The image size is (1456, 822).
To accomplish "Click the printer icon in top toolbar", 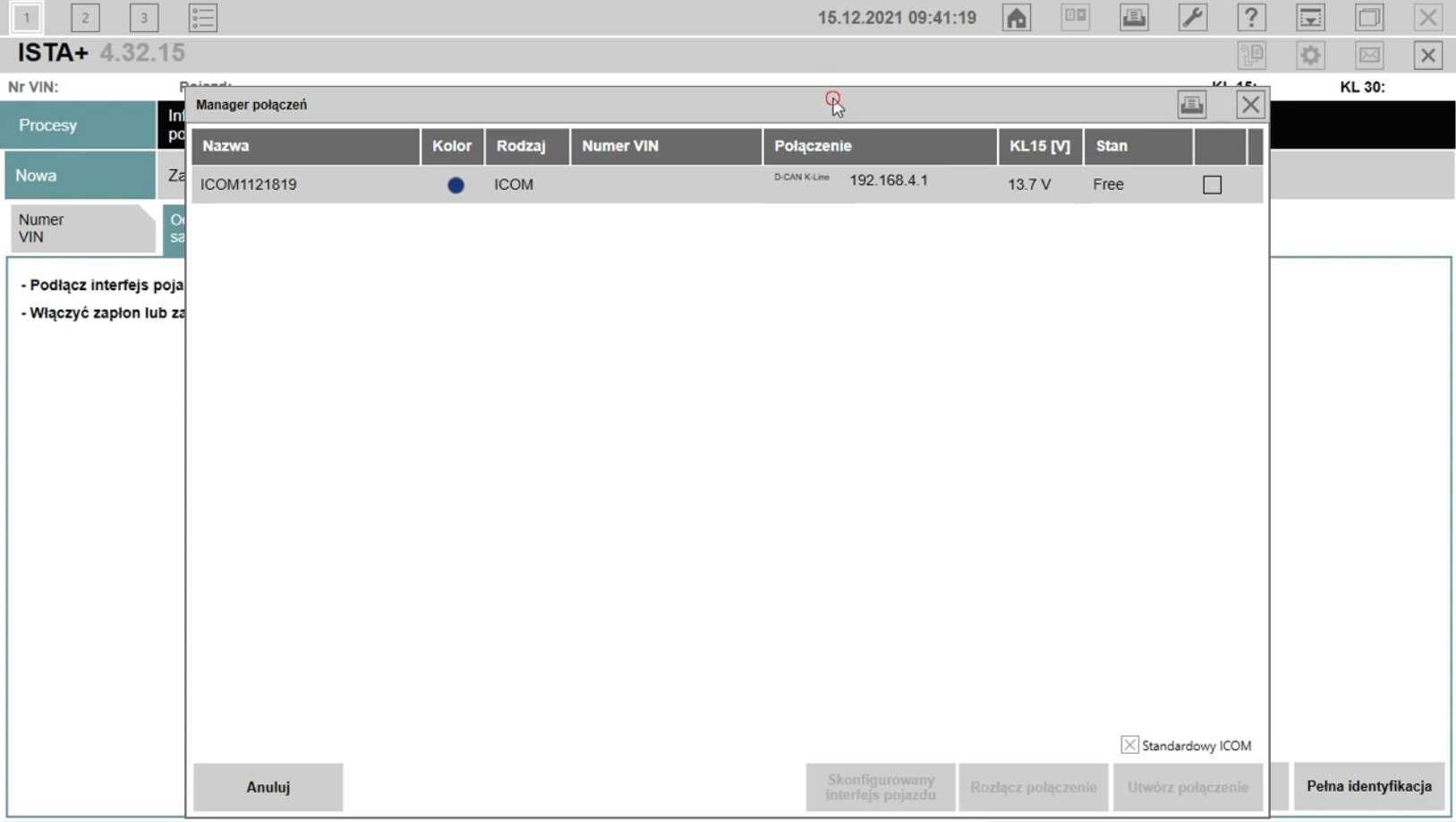I will (1134, 18).
